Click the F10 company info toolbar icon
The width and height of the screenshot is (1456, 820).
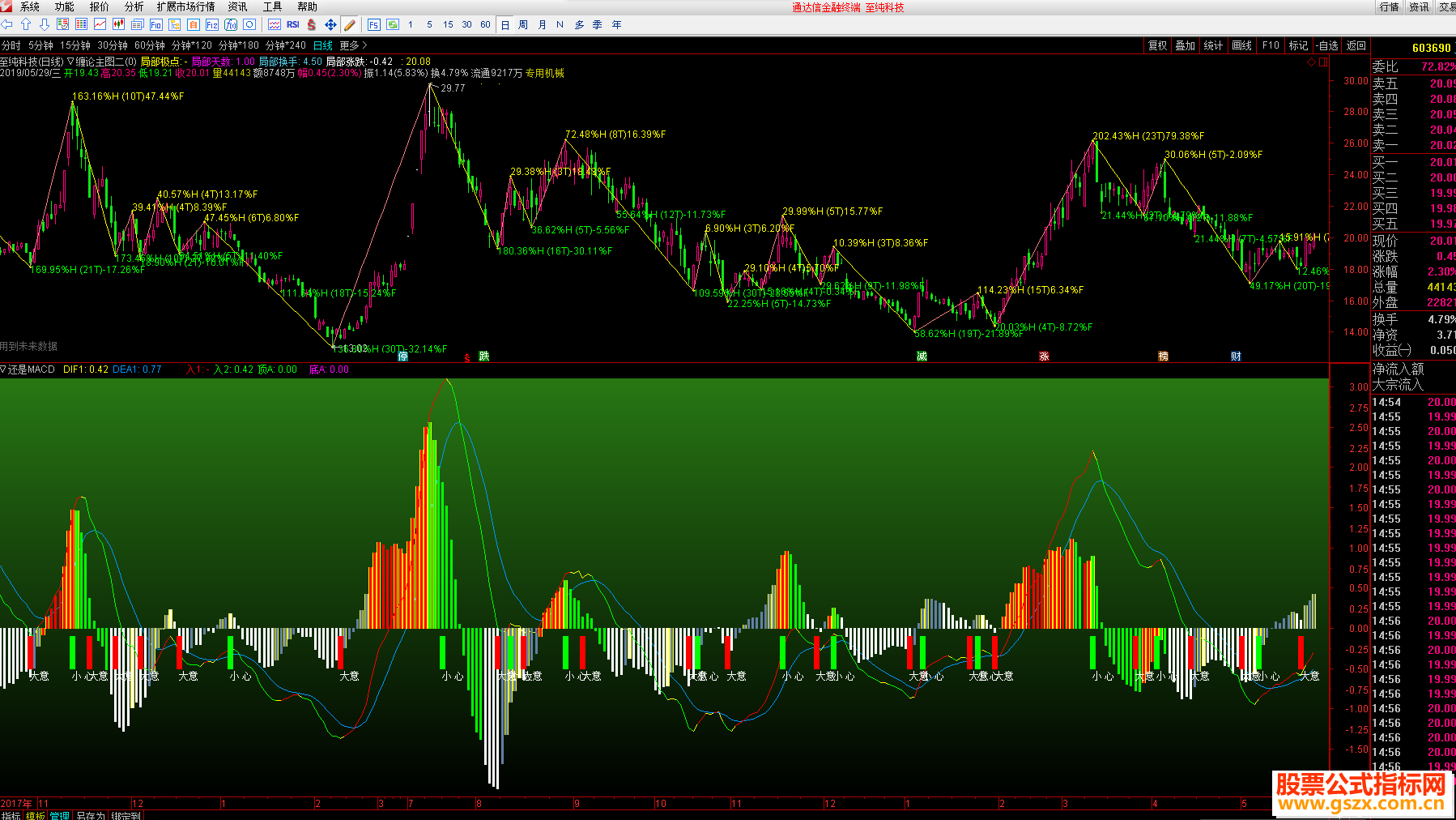tap(156, 24)
